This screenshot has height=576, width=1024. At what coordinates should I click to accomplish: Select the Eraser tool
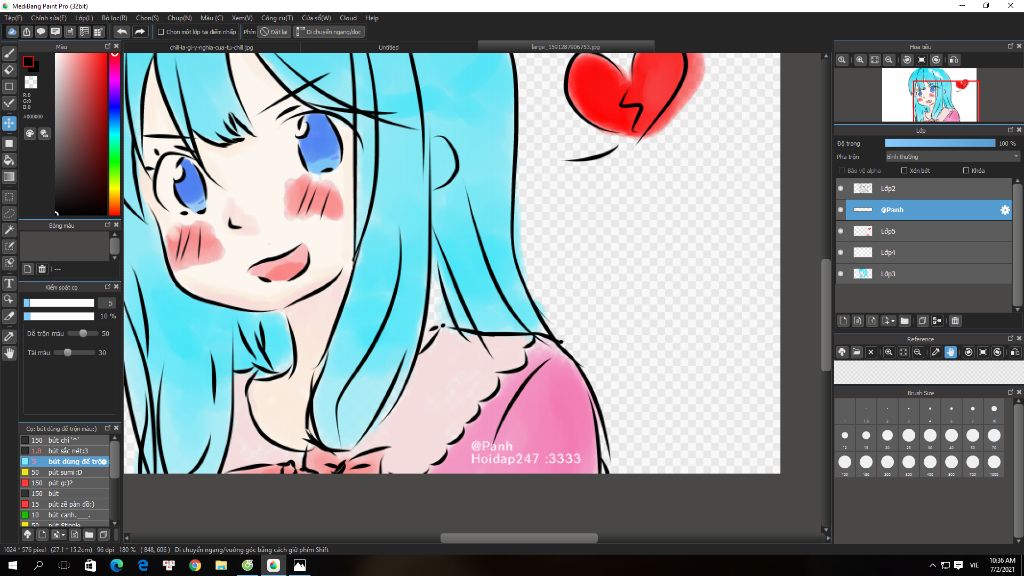[9, 70]
